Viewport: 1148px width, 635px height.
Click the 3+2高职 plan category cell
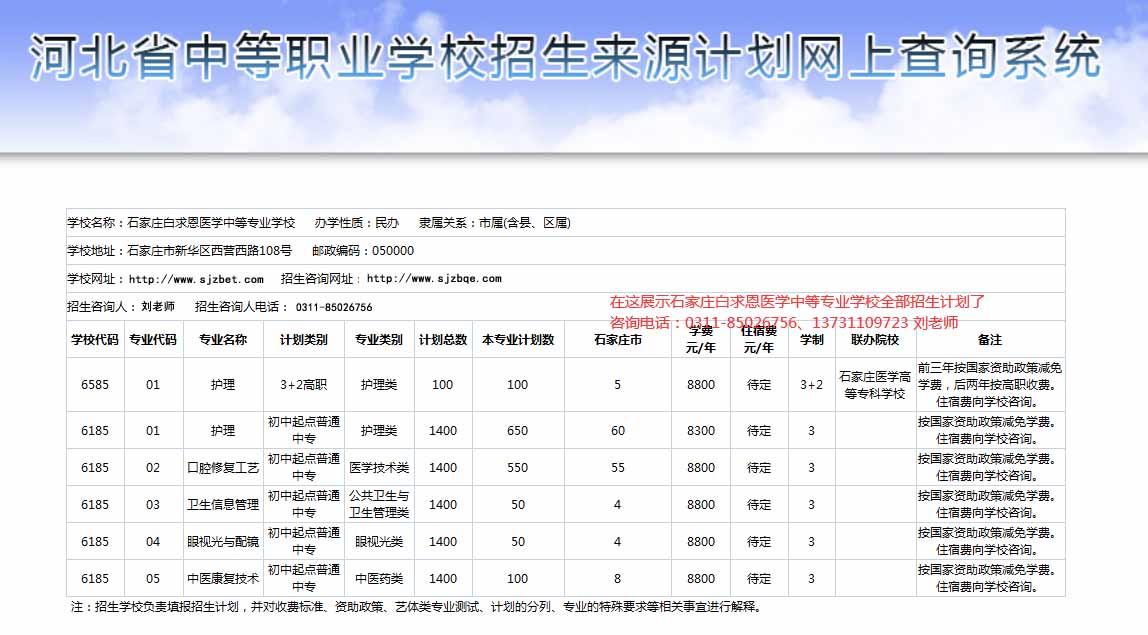pos(303,385)
